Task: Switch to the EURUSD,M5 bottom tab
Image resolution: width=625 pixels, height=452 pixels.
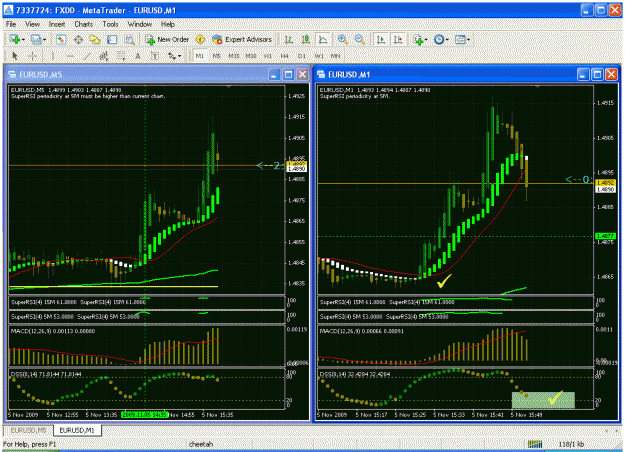Action: click(28, 430)
